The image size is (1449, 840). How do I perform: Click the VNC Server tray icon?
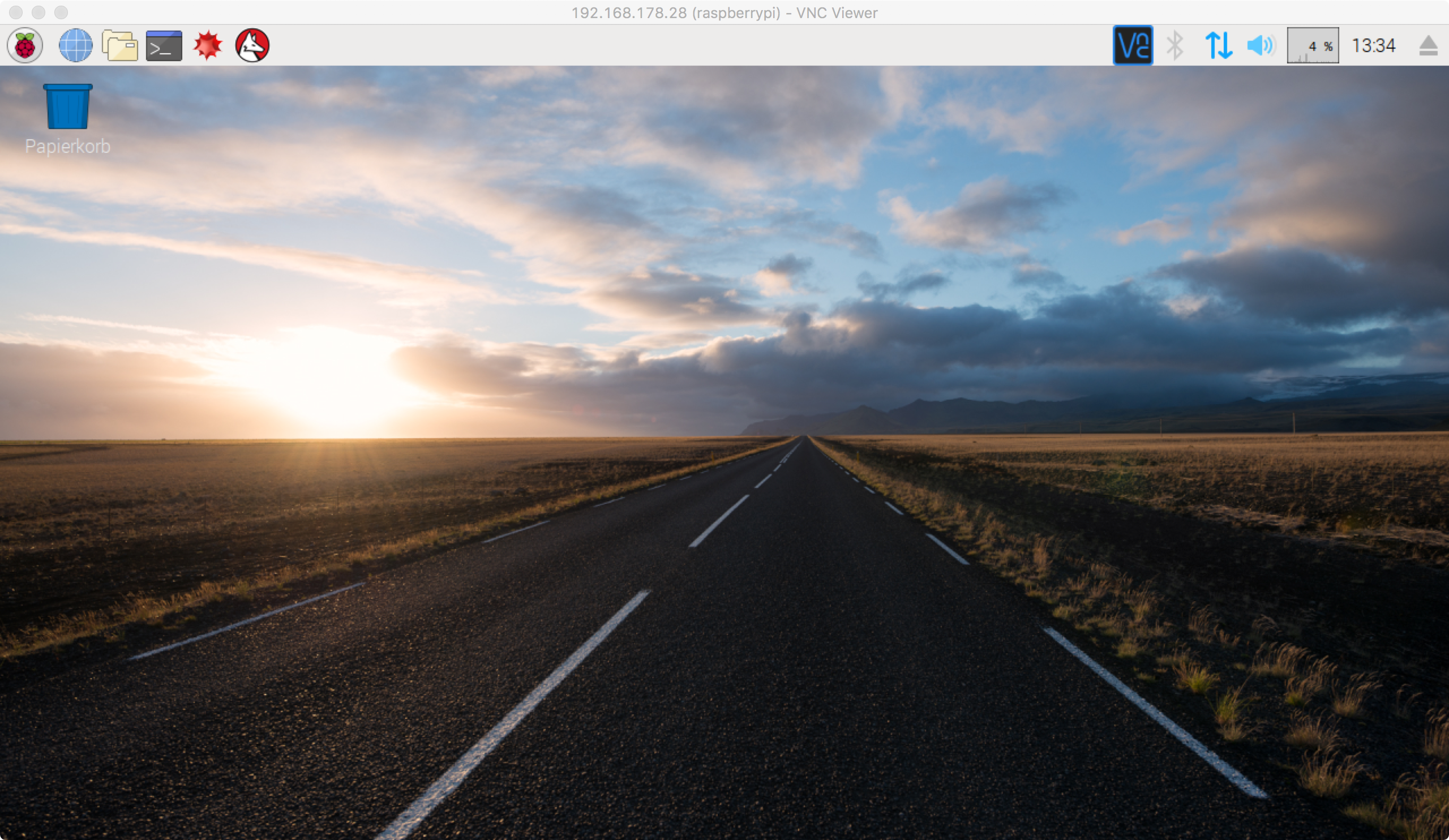coord(1132,45)
